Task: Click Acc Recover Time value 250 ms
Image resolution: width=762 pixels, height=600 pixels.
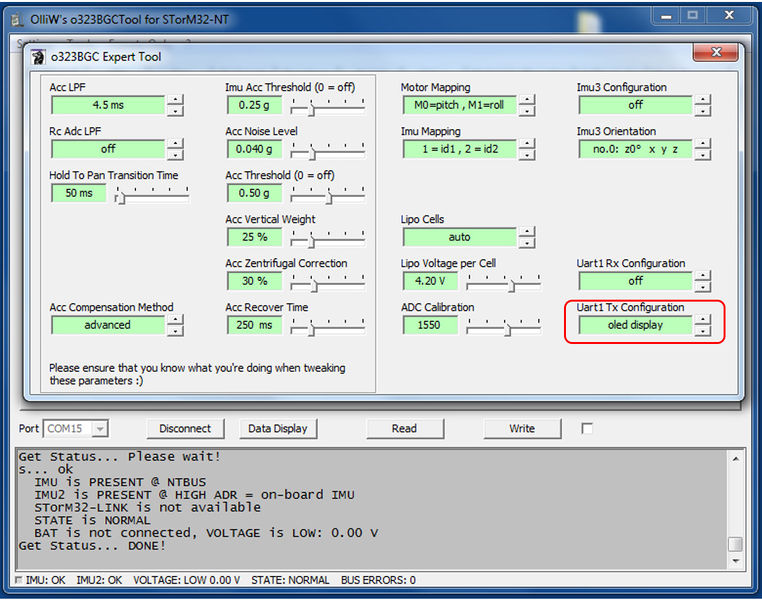Action: (254, 325)
